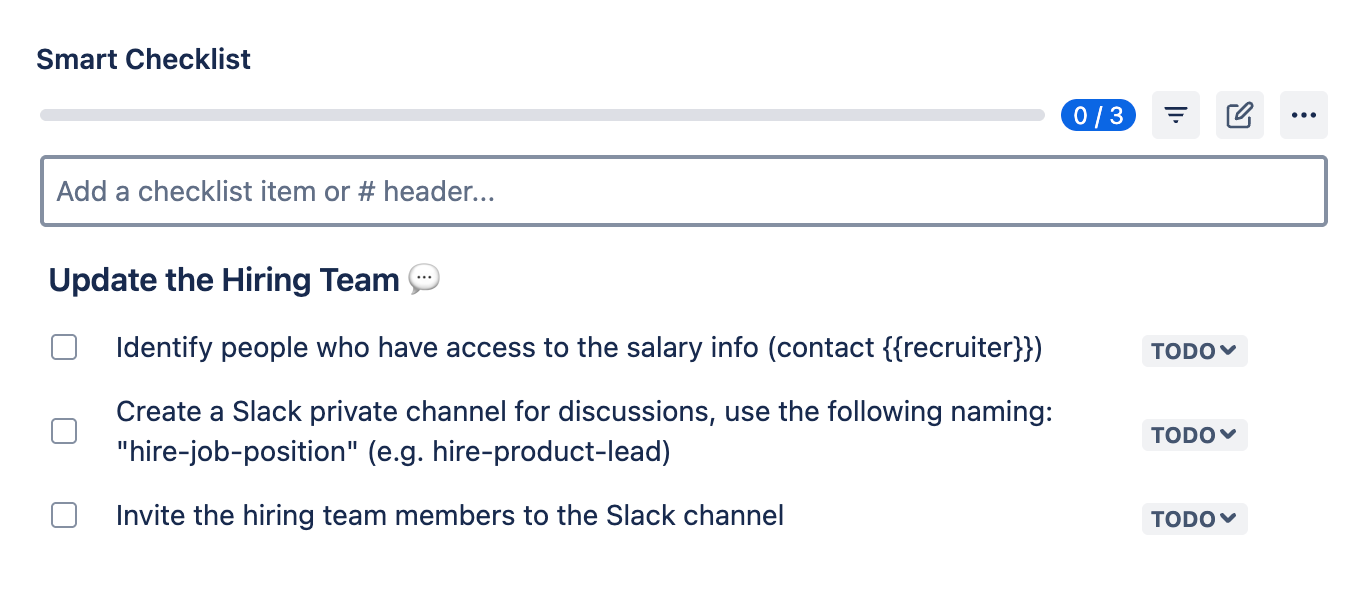Click the checklist progress bar
Image resolution: width=1372 pixels, height=592 pixels.
coord(542,116)
